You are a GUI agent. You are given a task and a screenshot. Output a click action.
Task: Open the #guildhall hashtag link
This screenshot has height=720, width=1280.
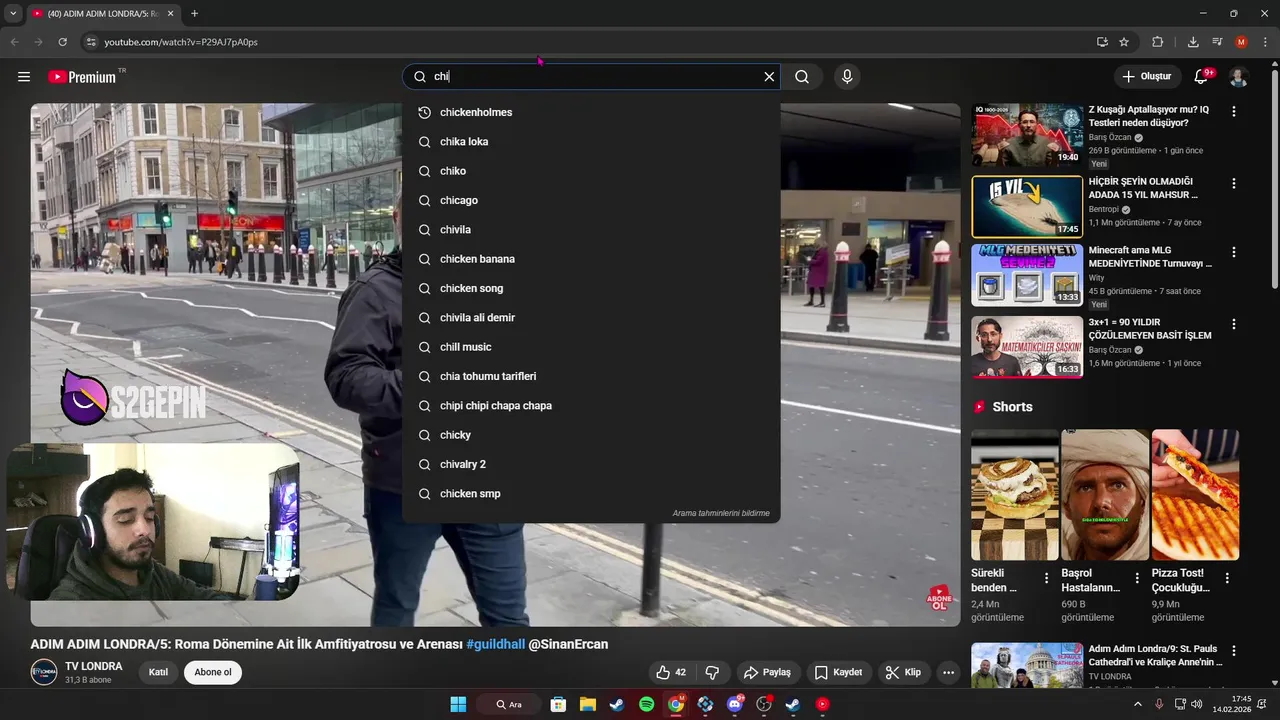(x=495, y=644)
